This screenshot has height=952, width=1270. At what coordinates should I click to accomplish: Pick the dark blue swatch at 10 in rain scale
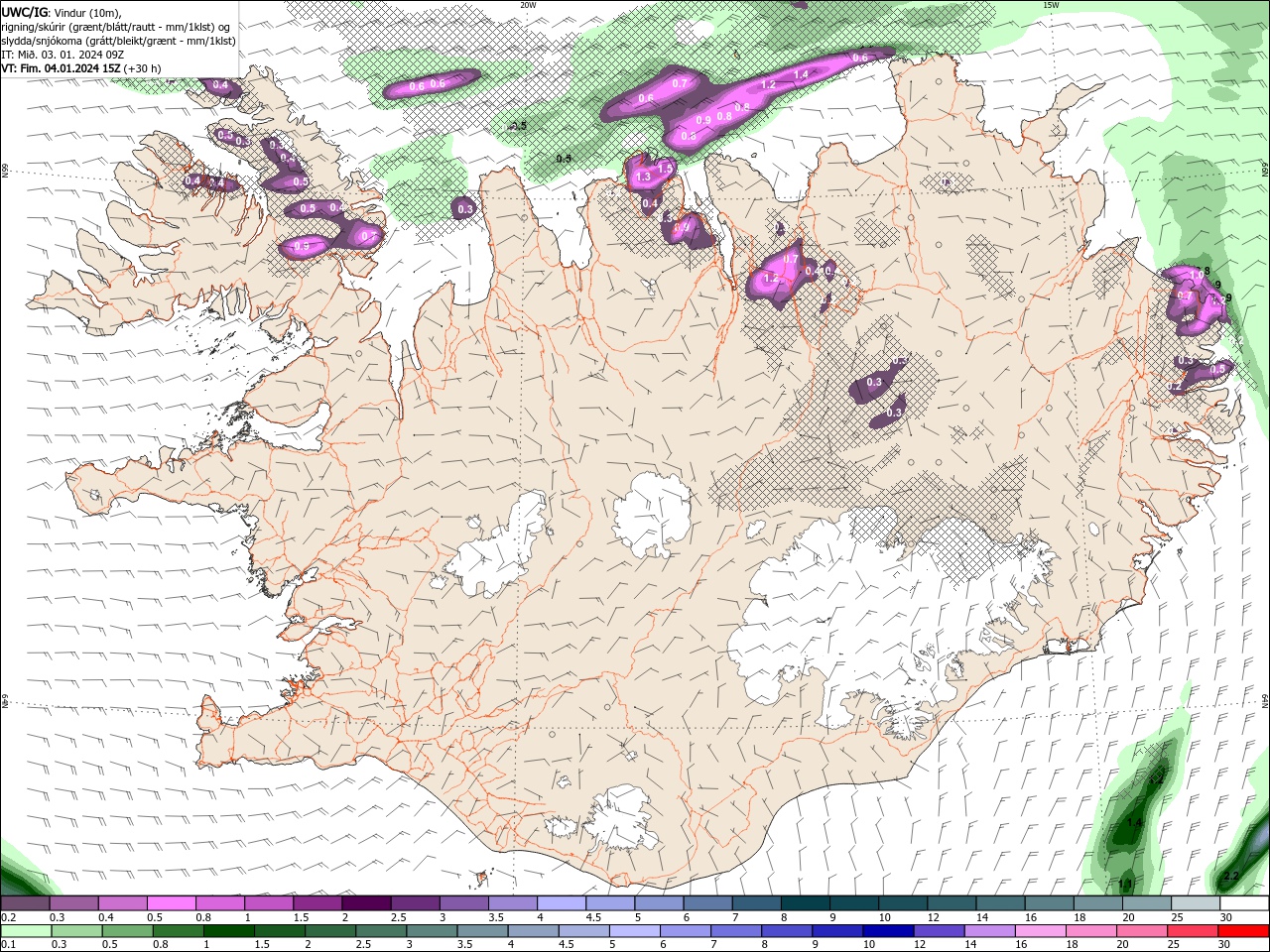887,930
